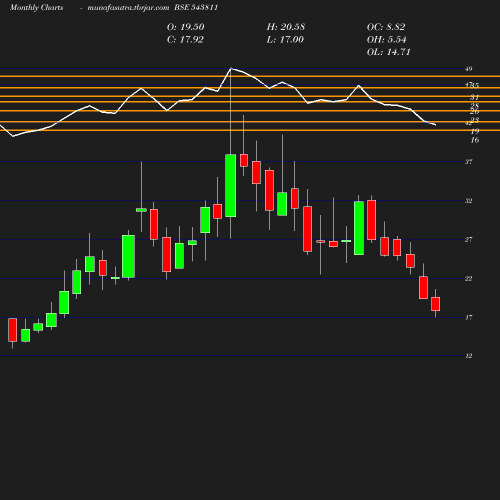Select the "OL: 14.71" reading
This screenshot has height=500, width=500.
click(x=388, y=52)
